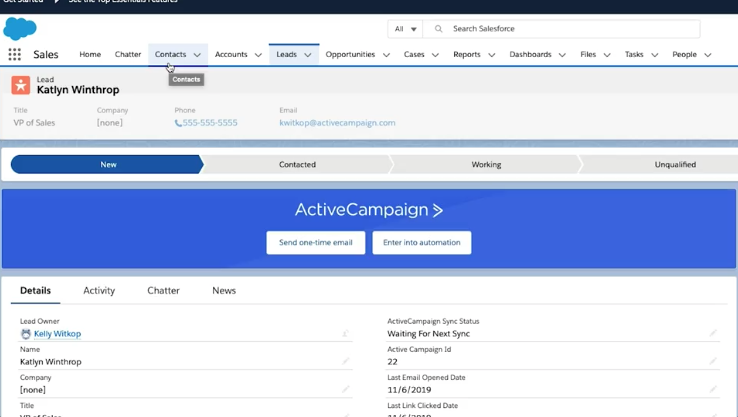Screen dimensions: 738x417
Task: Expand the Reports tab dropdown chevron
Action: (x=492, y=55)
